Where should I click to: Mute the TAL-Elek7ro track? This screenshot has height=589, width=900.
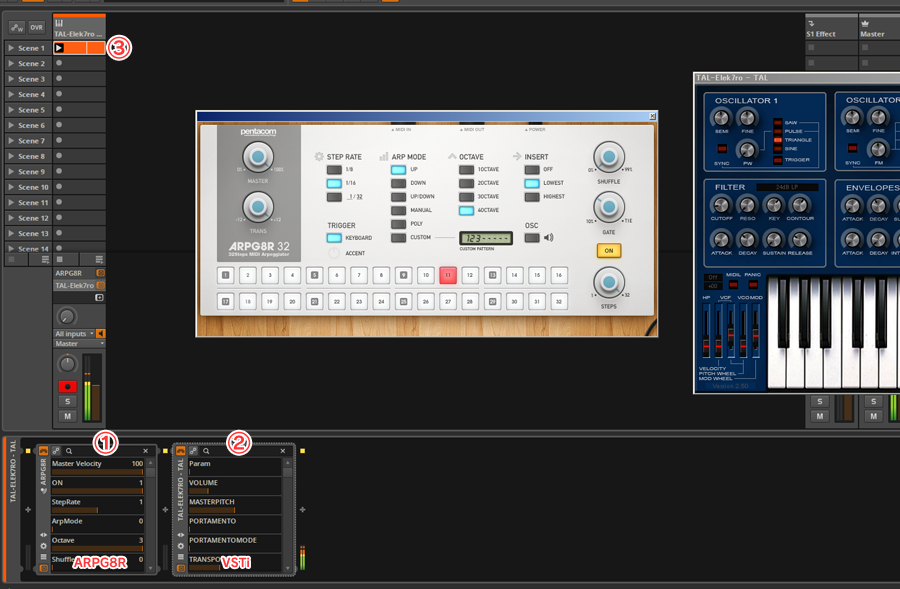tap(67, 416)
